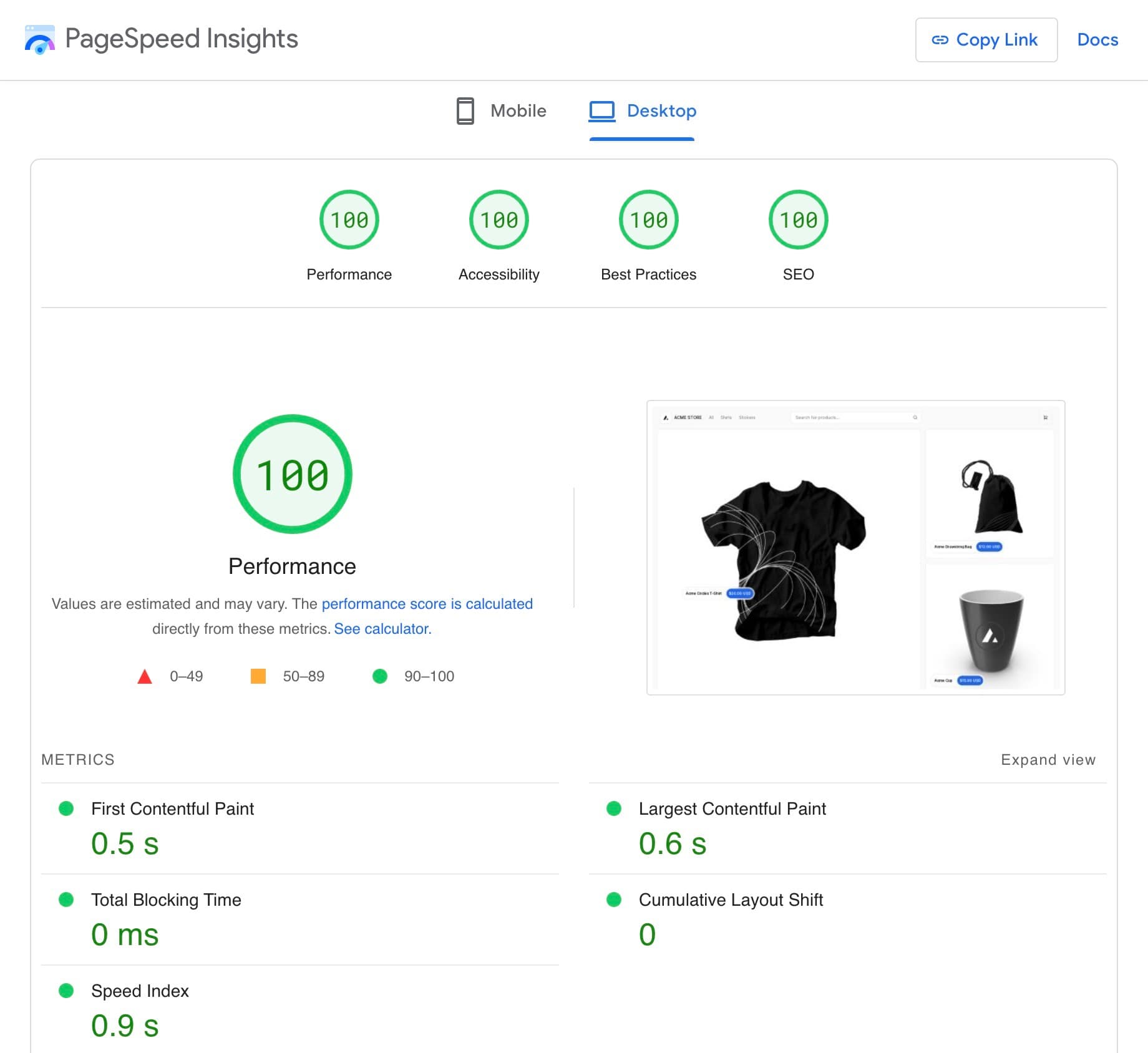Click the green dot beside Total Blocking Time
1148x1053 pixels.
tap(66, 900)
